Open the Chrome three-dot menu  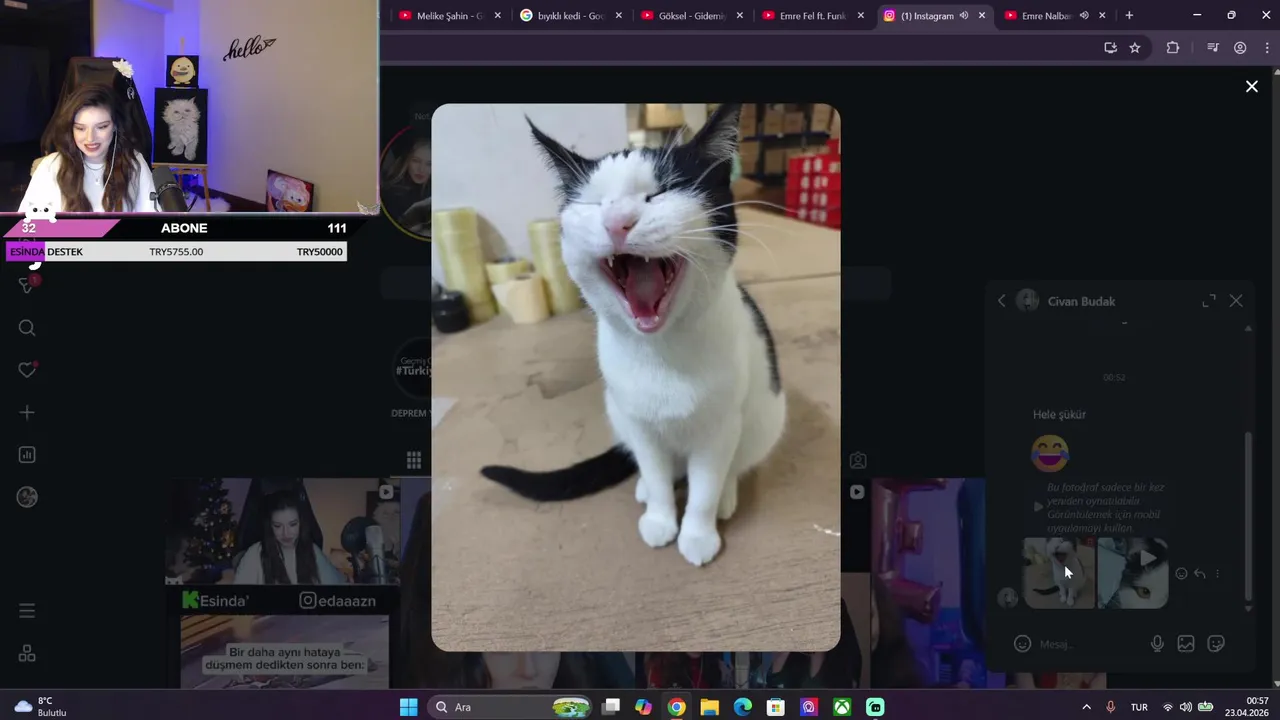tap(1268, 47)
